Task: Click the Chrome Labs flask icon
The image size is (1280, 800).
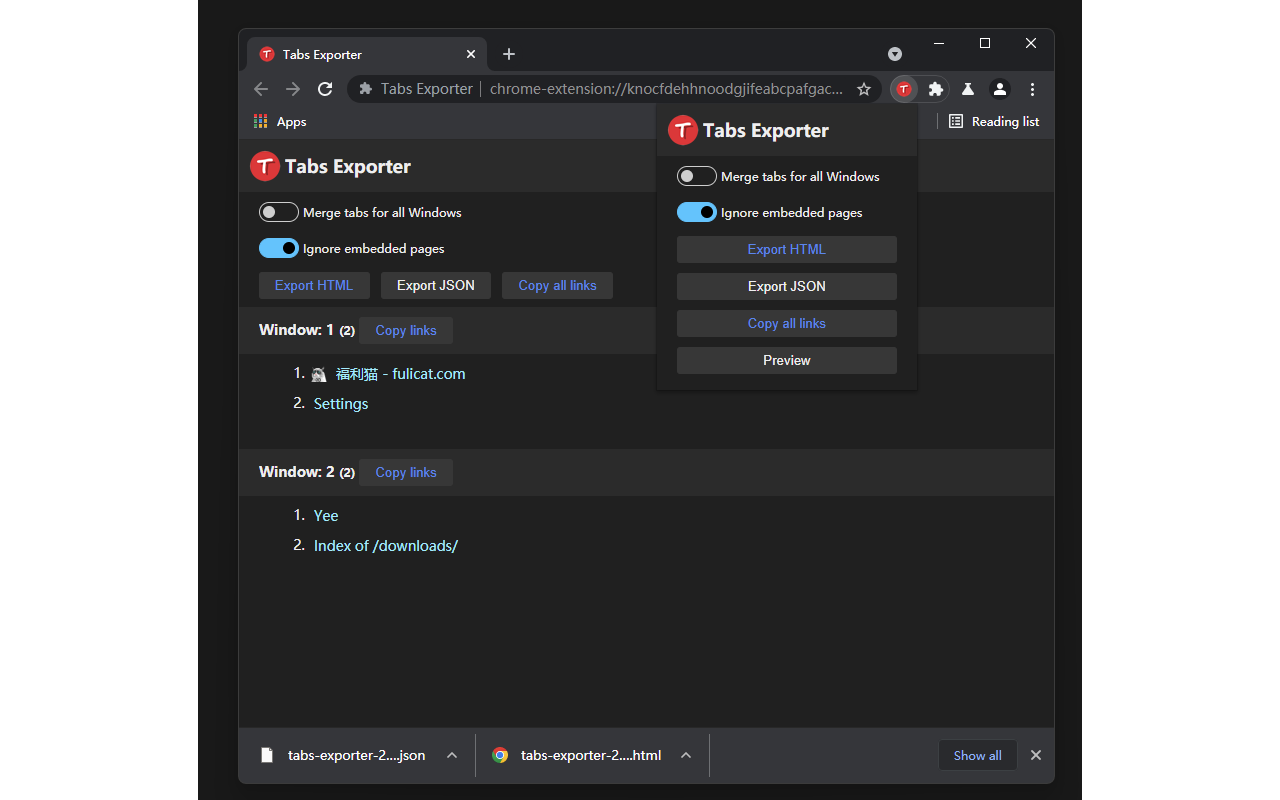Action: pos(968,89)
